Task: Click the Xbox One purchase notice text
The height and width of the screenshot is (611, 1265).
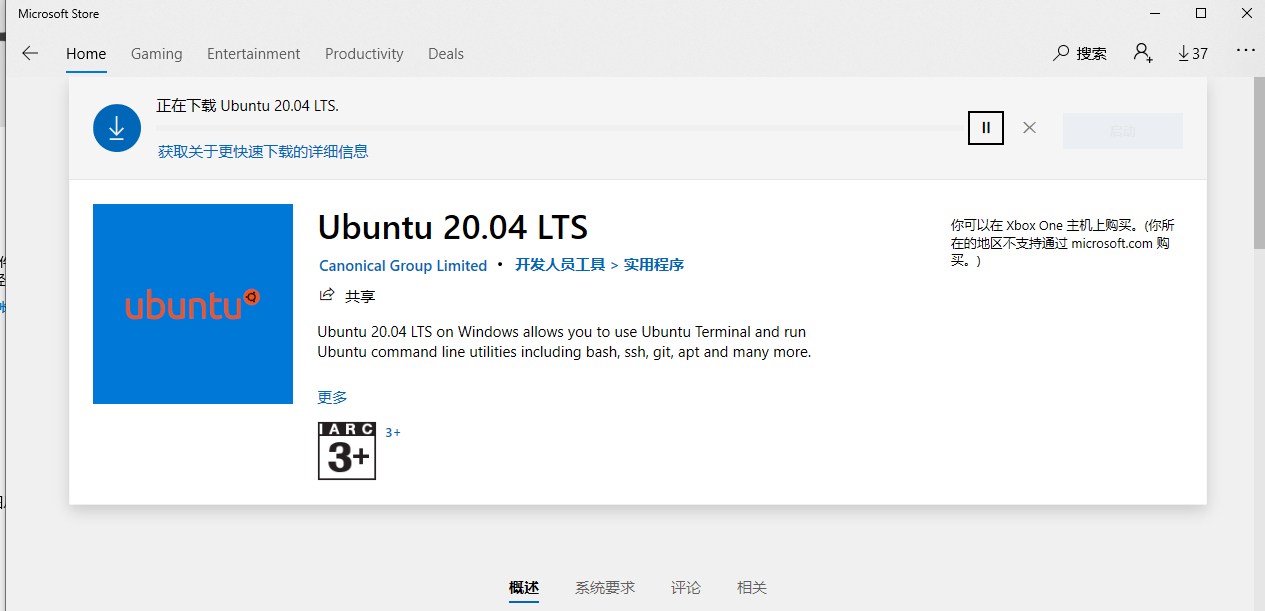Action: pos(1063,243)
